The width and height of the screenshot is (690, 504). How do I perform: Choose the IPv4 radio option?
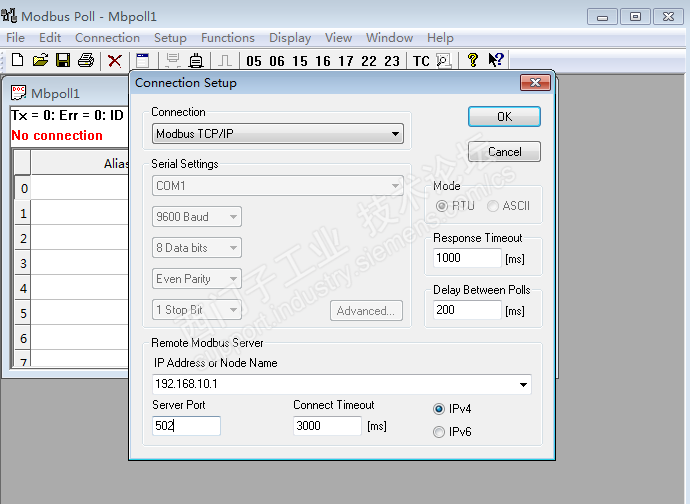(x=439, y=409)
